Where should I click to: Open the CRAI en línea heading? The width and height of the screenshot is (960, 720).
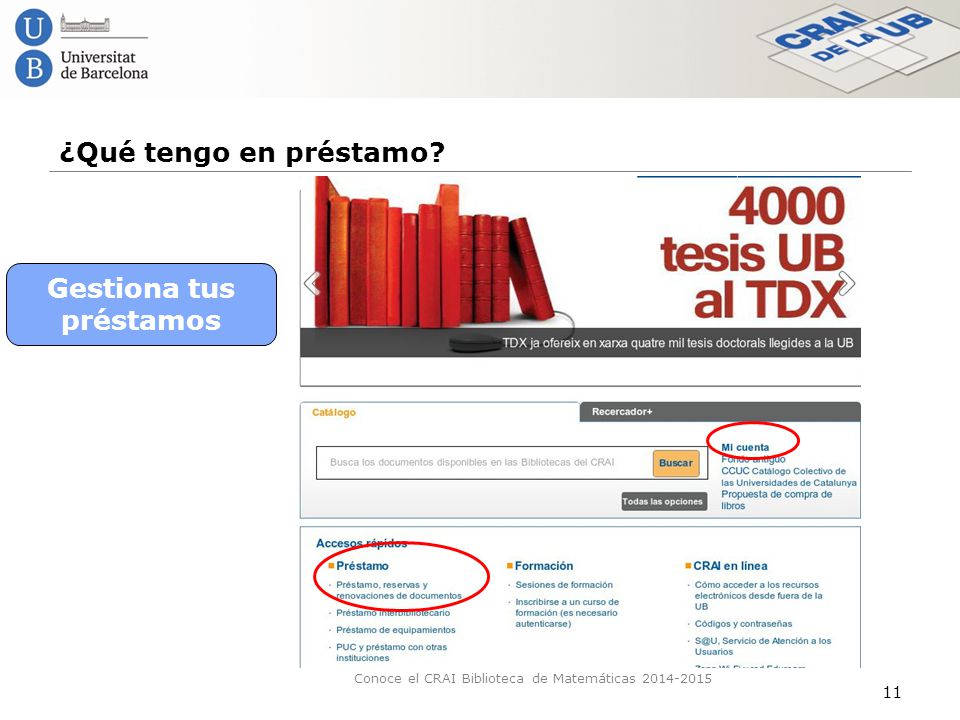pyautogui.click(x=730, y=566)
